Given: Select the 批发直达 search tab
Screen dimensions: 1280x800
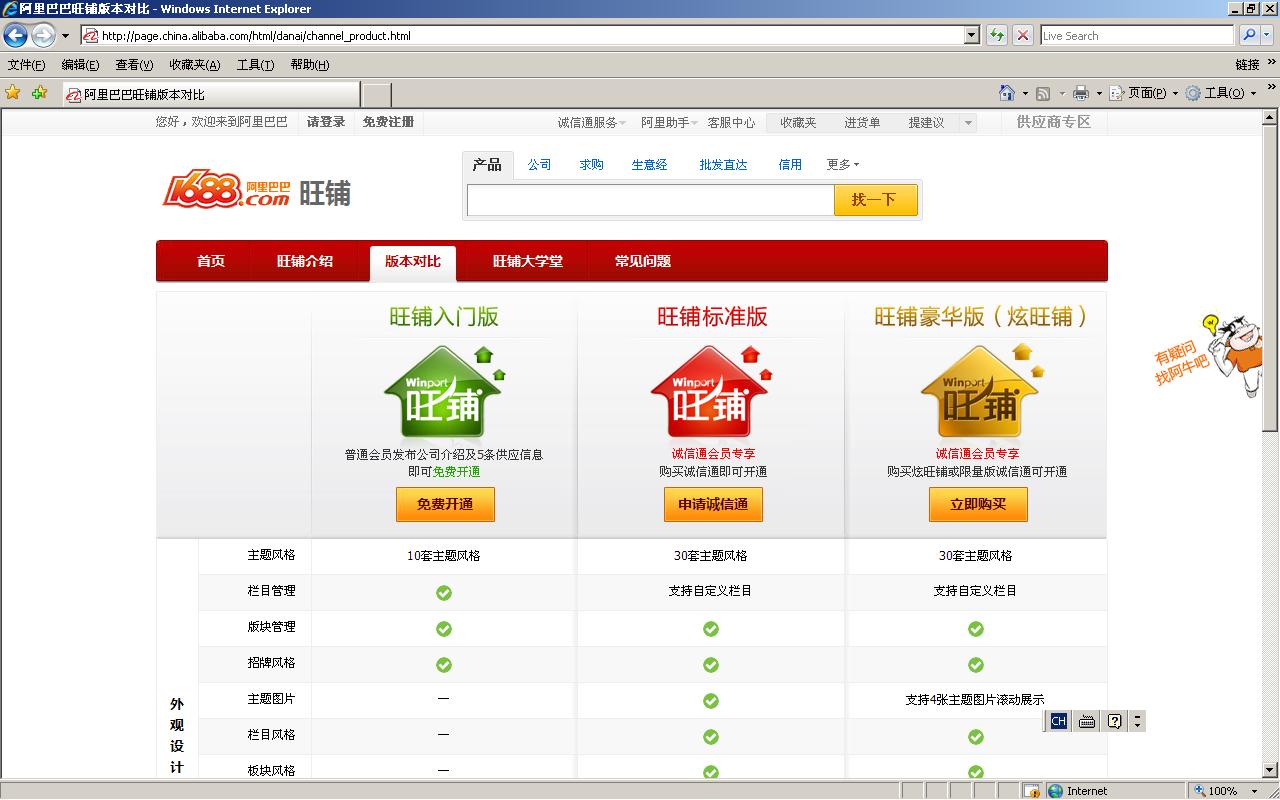Looking at the screenshot, I should [x=723, y=165].
